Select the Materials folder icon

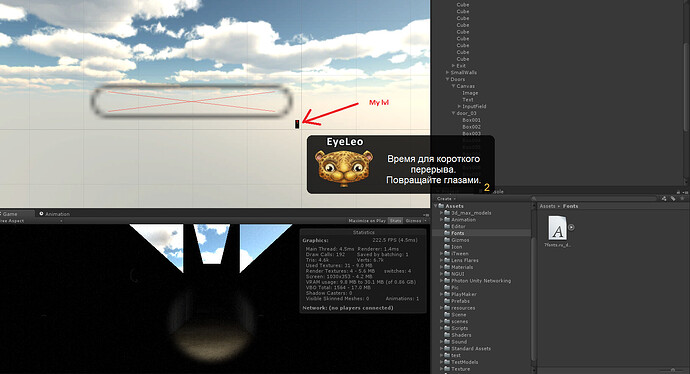point(447,267)
